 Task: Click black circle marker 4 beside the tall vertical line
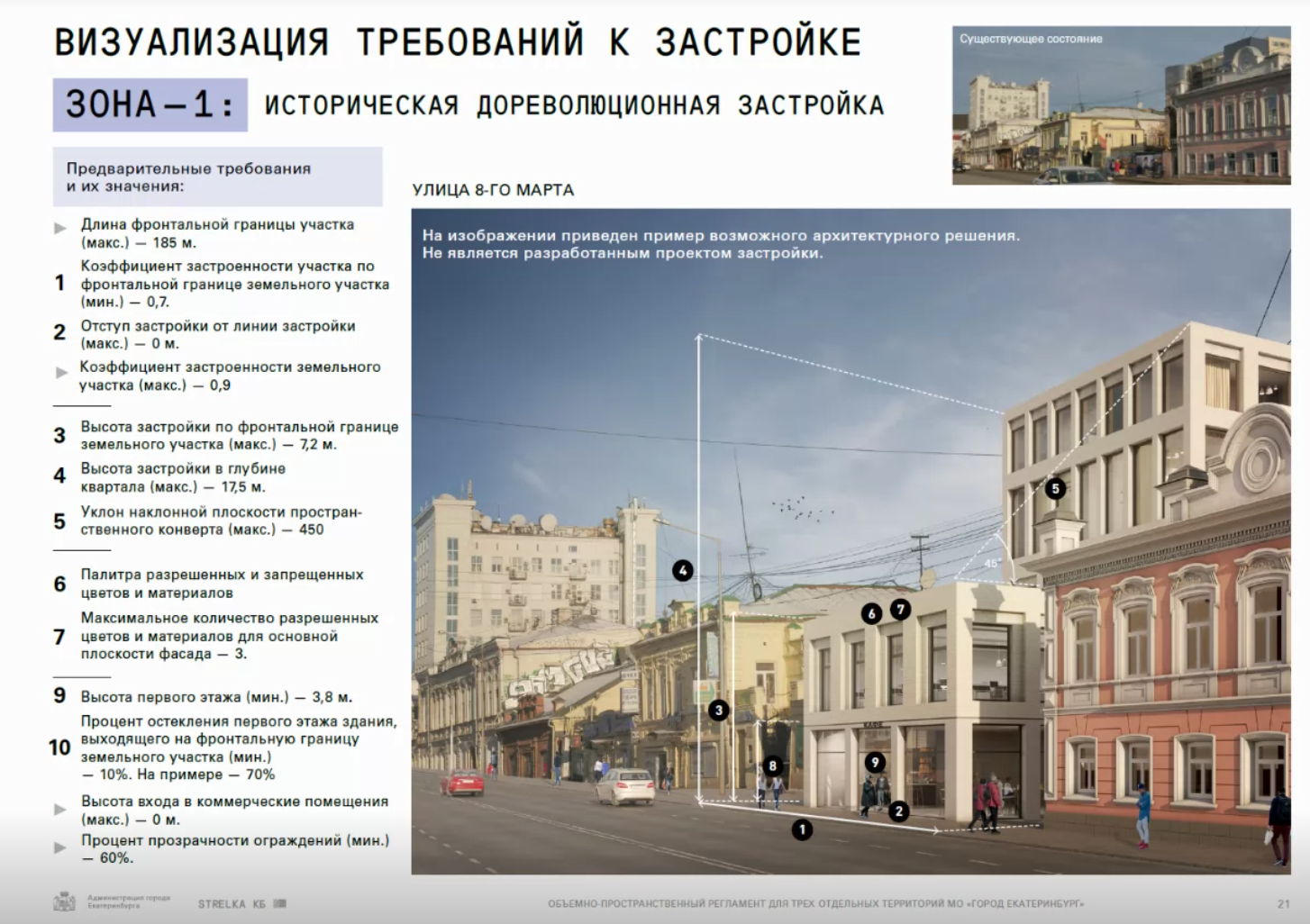click(683, 570)
